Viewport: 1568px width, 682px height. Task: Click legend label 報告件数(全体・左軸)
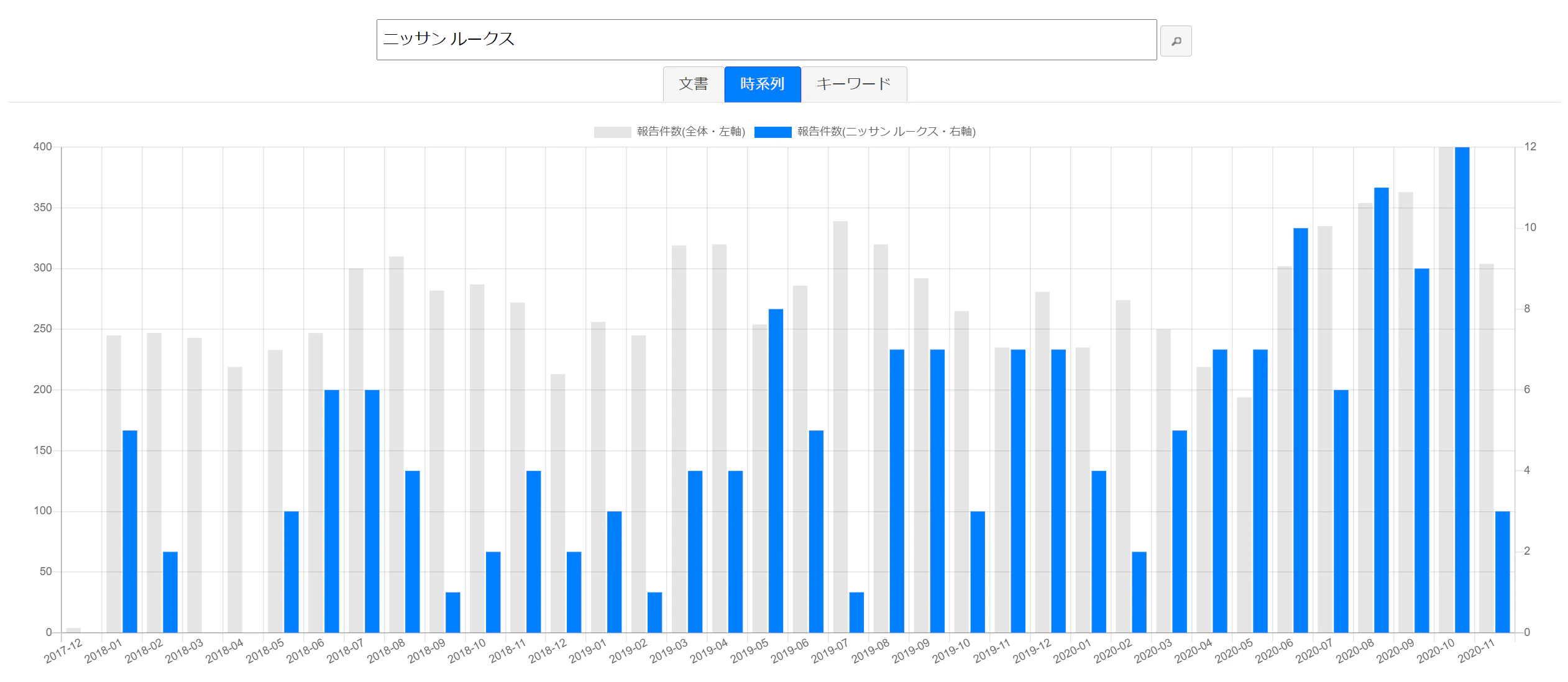pos(691,132)
